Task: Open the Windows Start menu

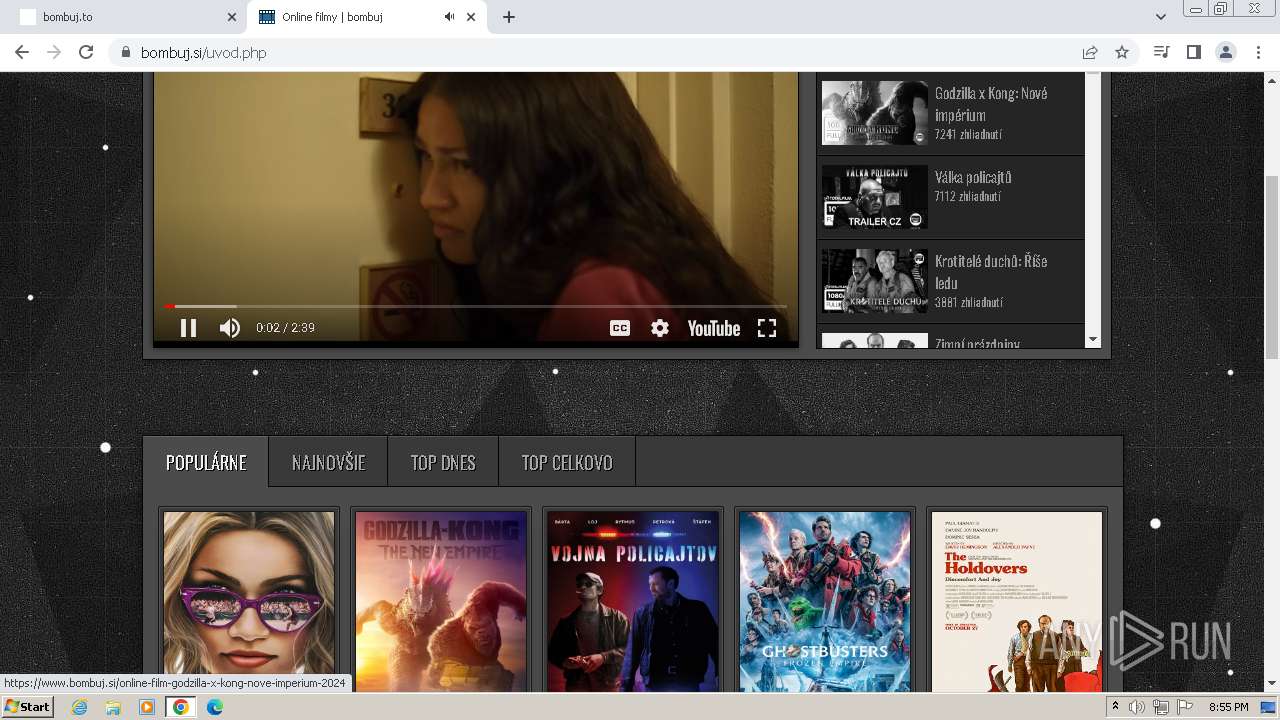Action: [28, 707]
